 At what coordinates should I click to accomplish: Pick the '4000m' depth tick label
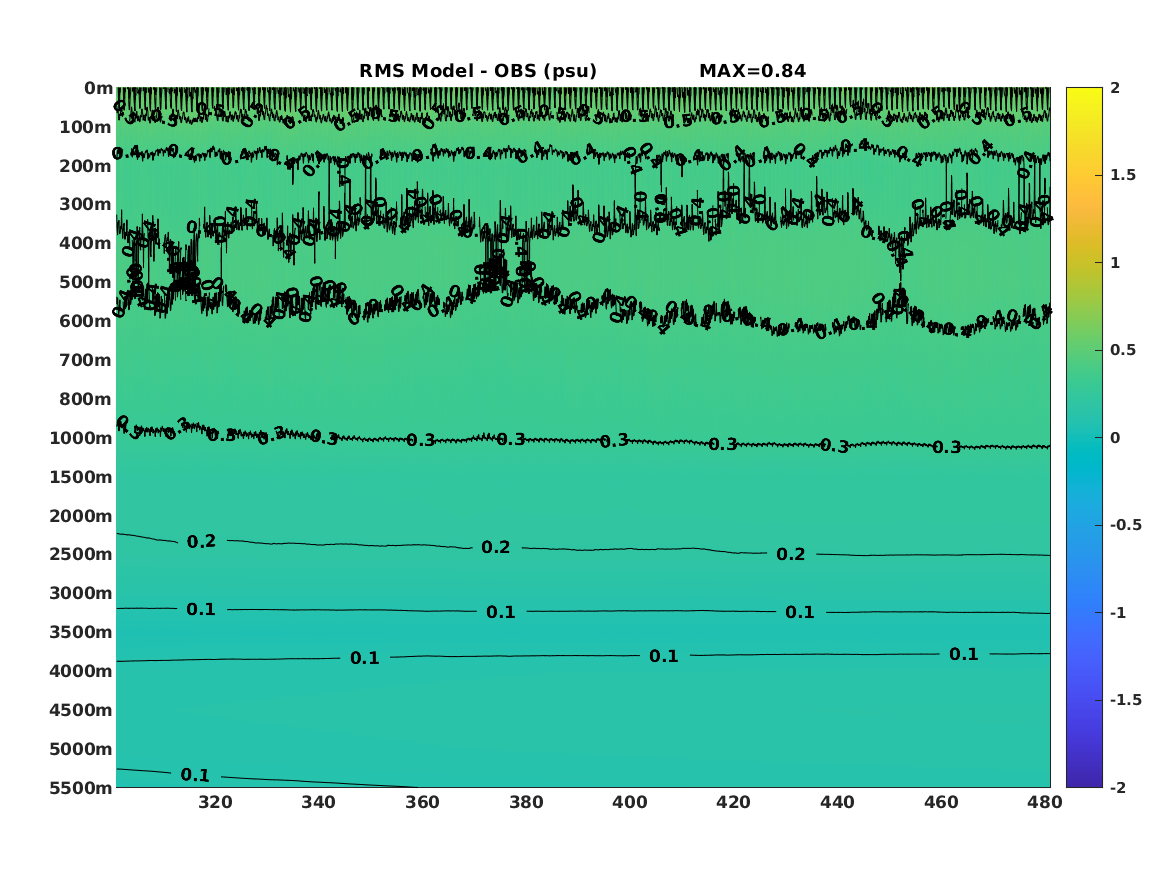[x=81, y=671]
